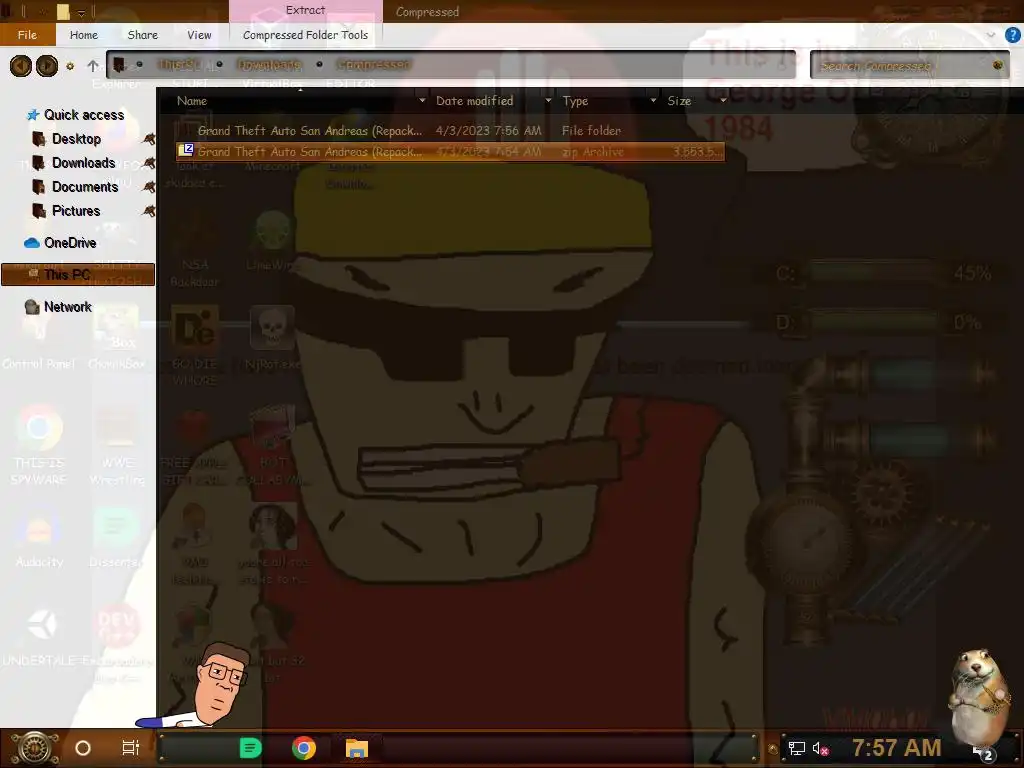Open the quick access toolbar dropdown arrow

[x=82, y=12]
